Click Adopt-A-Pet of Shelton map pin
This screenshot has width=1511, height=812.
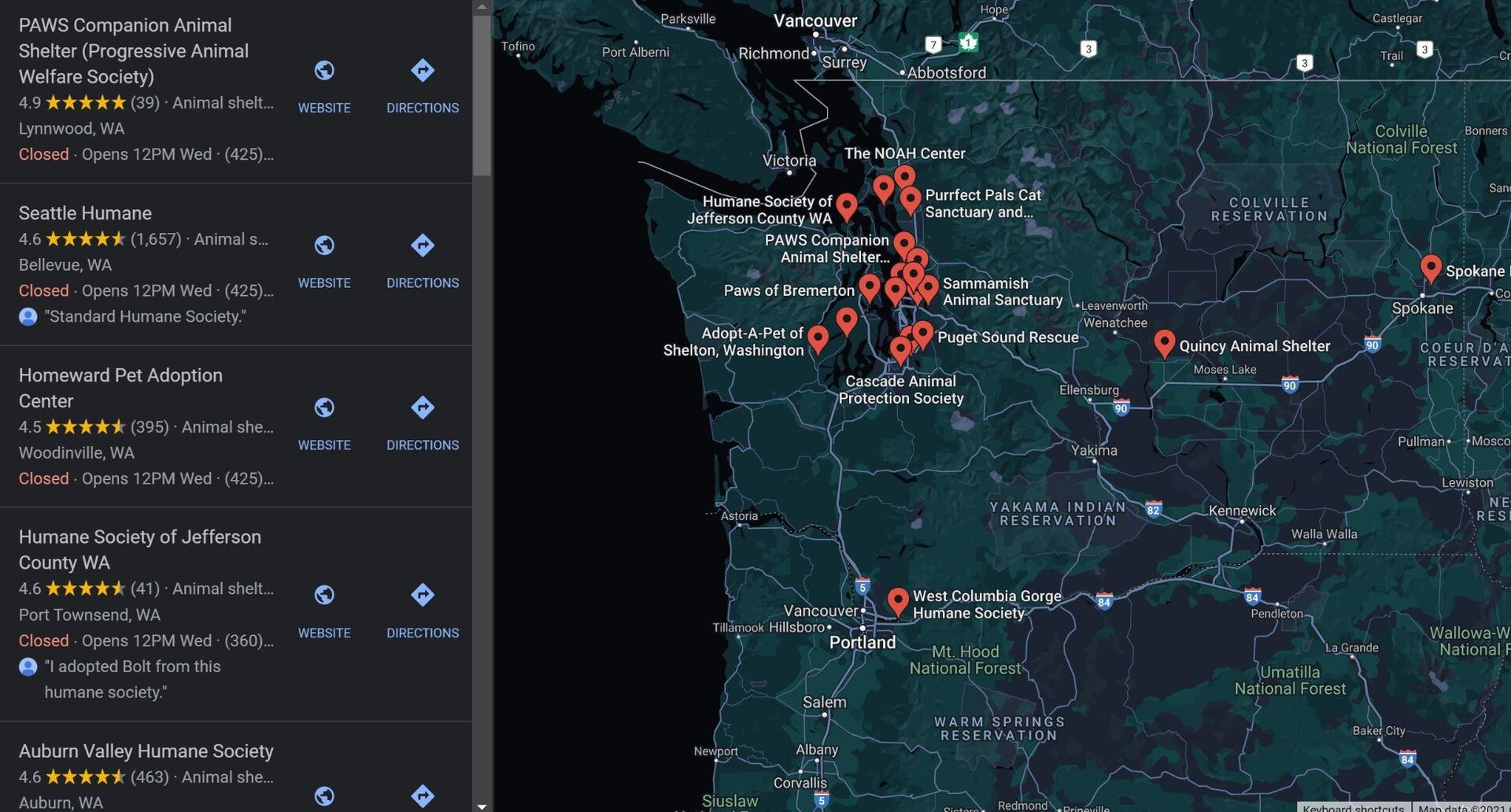pos(818,338)
